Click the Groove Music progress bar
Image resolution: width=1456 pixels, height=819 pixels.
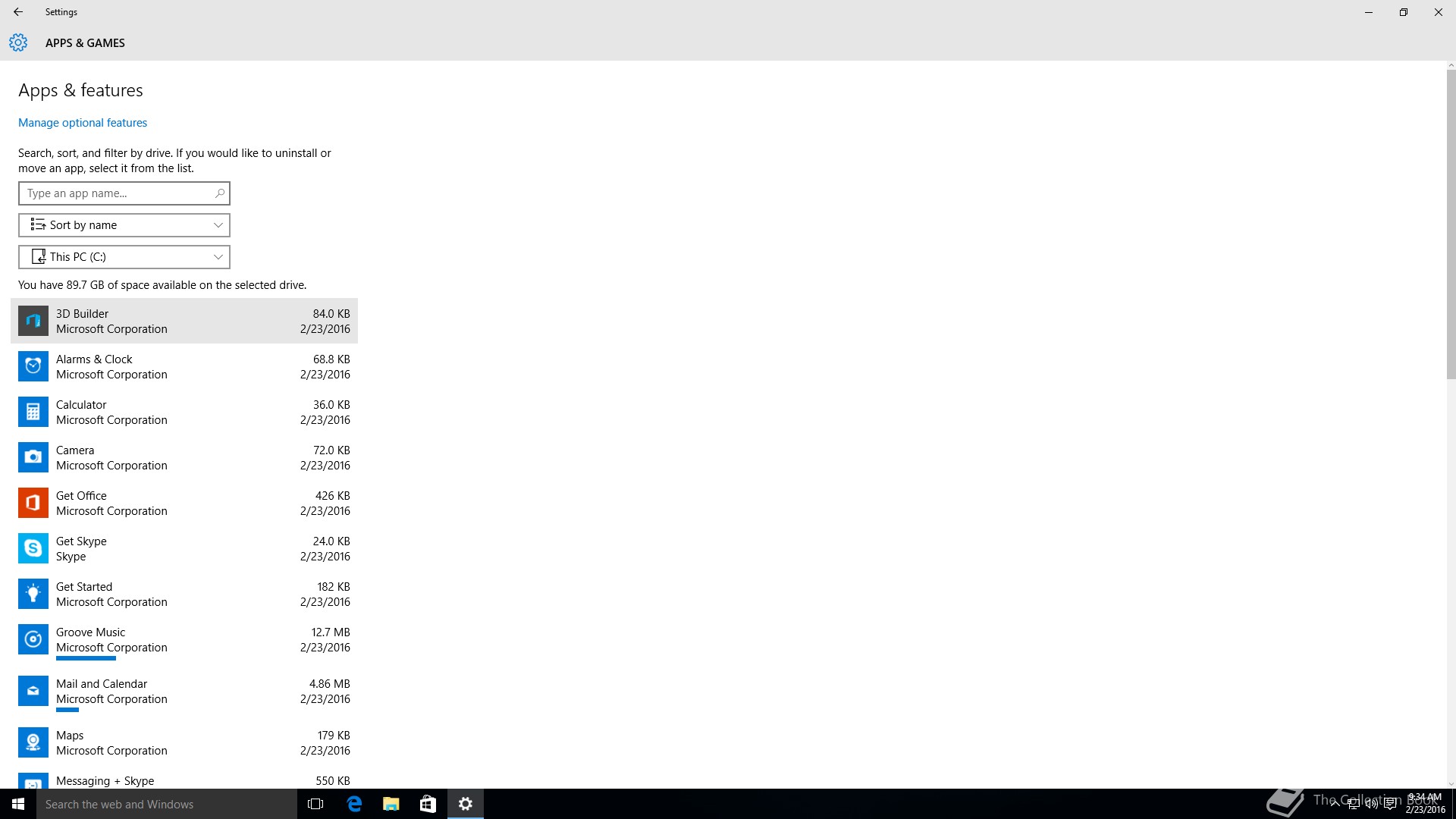click(x=86, y=658)
